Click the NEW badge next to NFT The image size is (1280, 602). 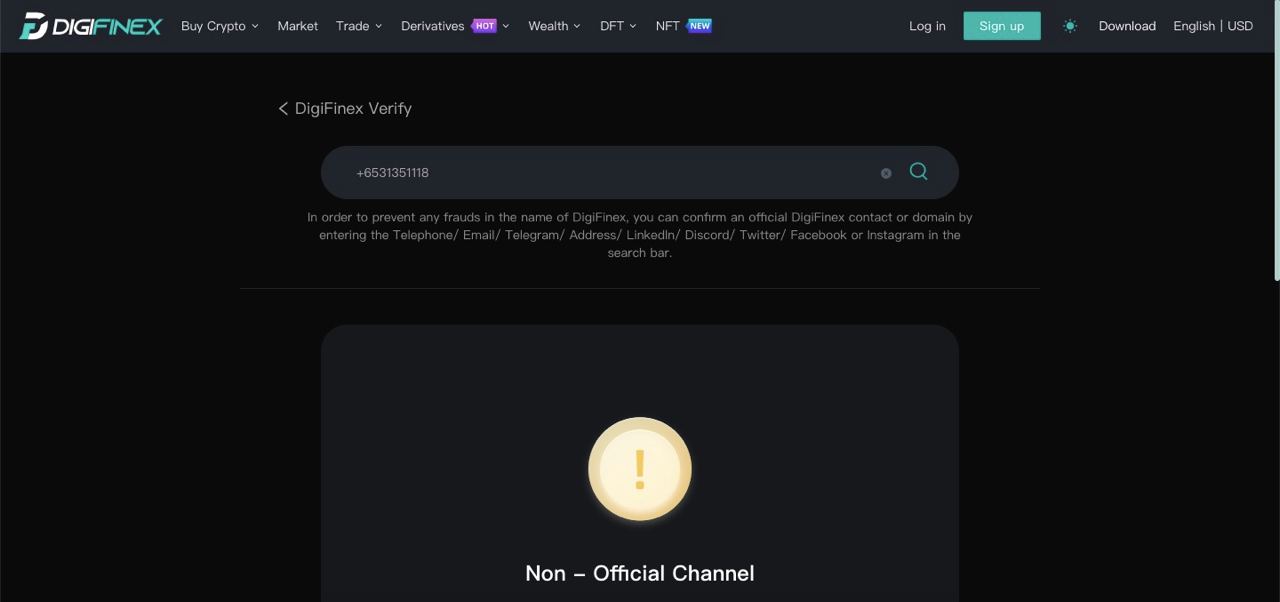tap(699, 26)
